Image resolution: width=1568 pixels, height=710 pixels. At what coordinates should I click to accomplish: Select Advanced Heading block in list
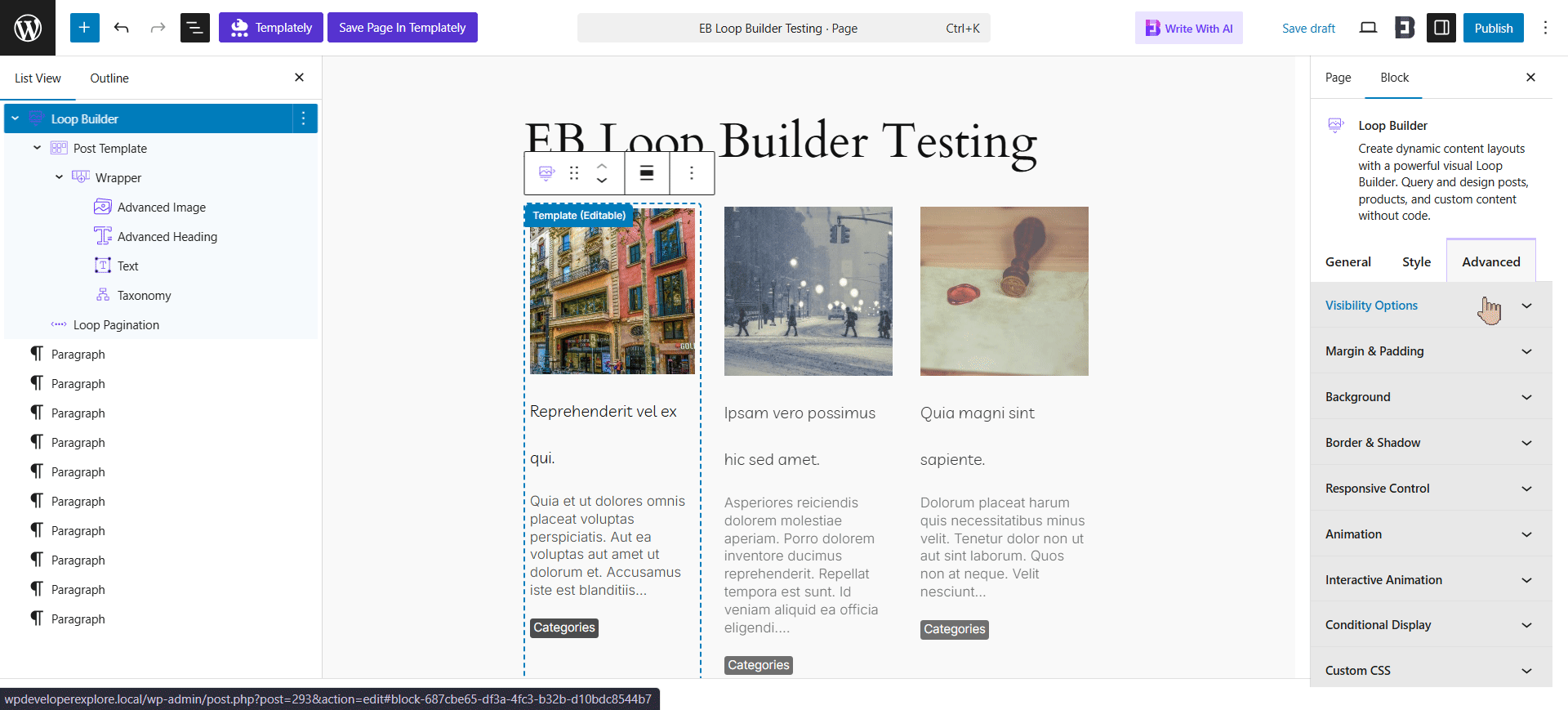167,237
